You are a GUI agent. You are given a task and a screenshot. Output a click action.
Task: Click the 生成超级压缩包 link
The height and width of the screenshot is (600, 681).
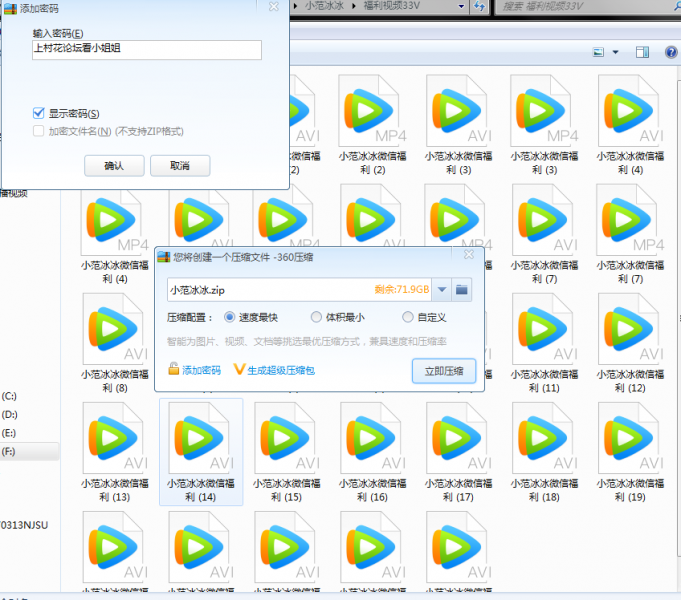(281, 370)
